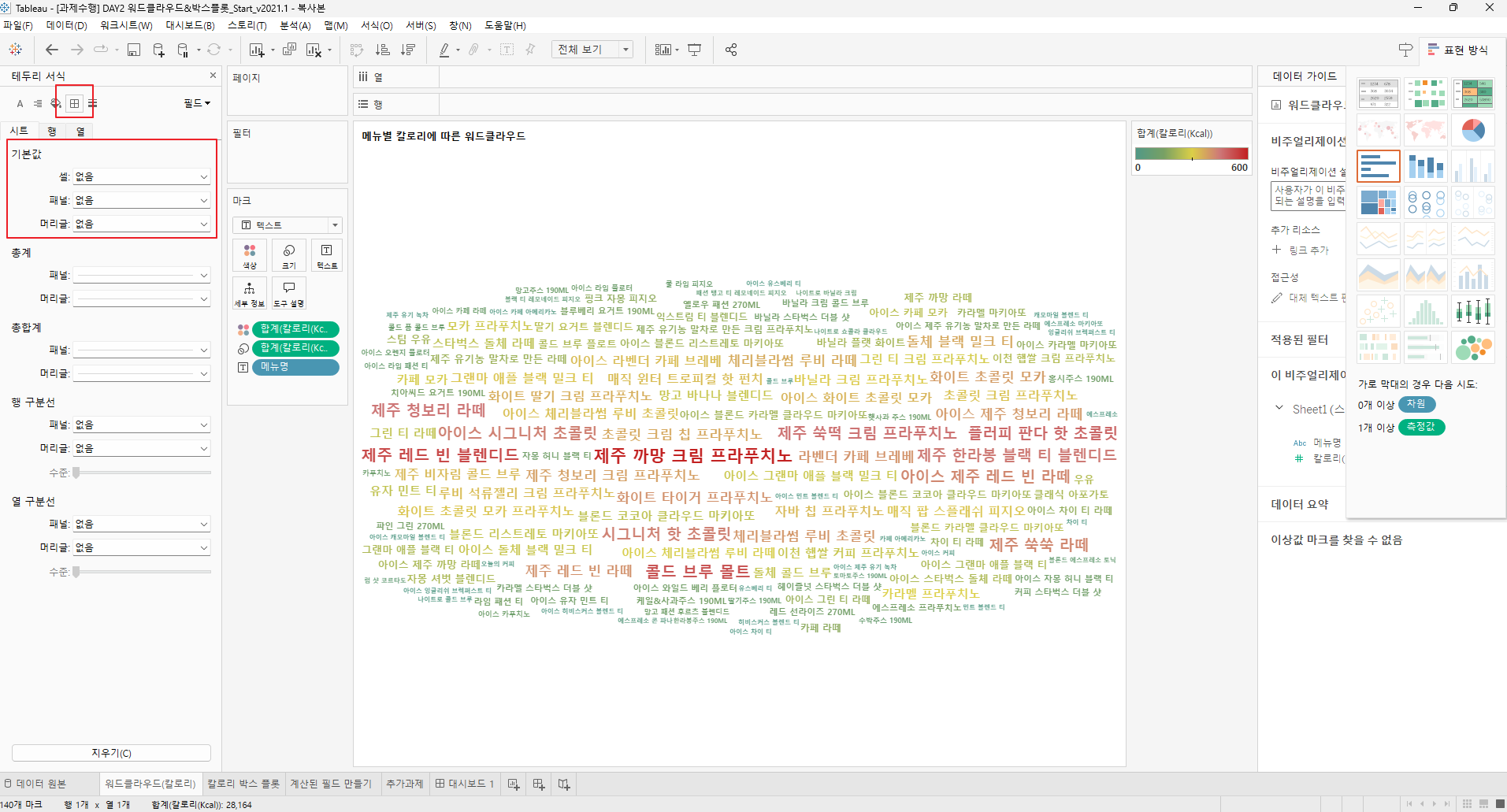
Task: Add a new data source icon
Action: pyautogui.click(x=158, y=50)
